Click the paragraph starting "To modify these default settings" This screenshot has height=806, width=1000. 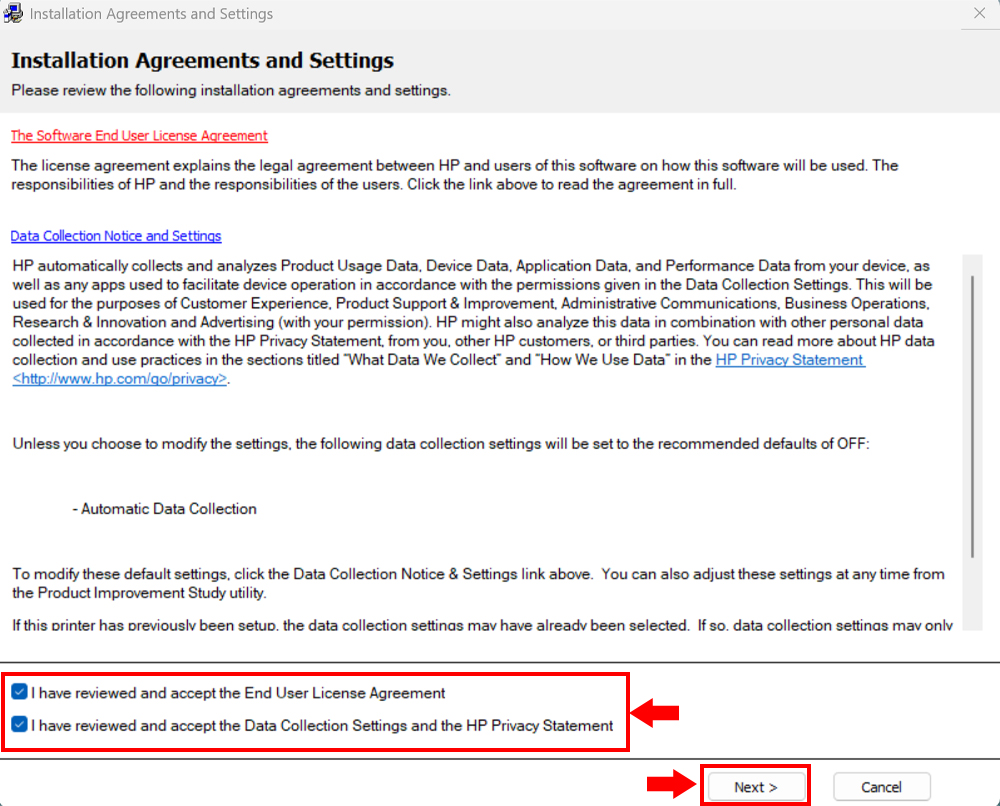[x=478, y=583]
